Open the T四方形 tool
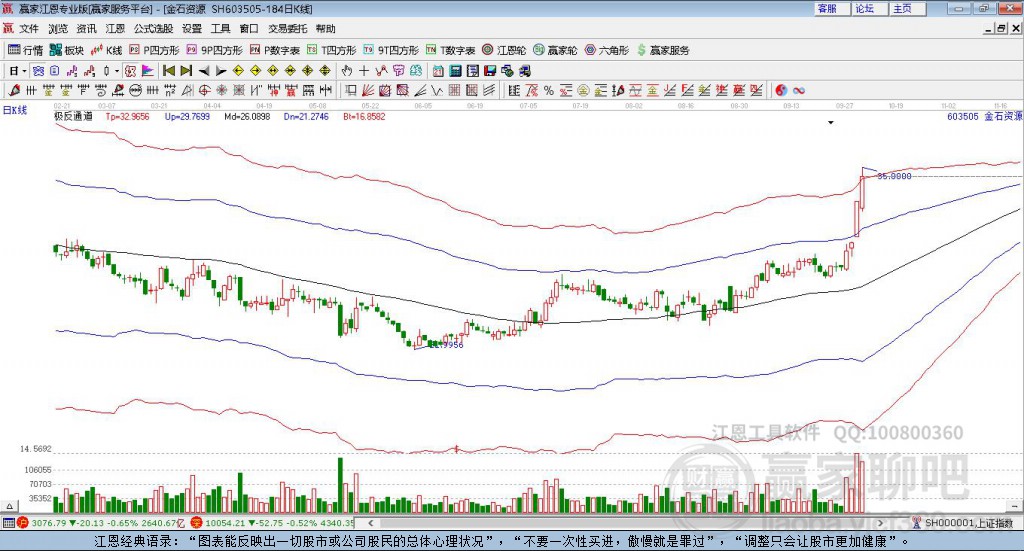1024x551 pixels. 332,50
